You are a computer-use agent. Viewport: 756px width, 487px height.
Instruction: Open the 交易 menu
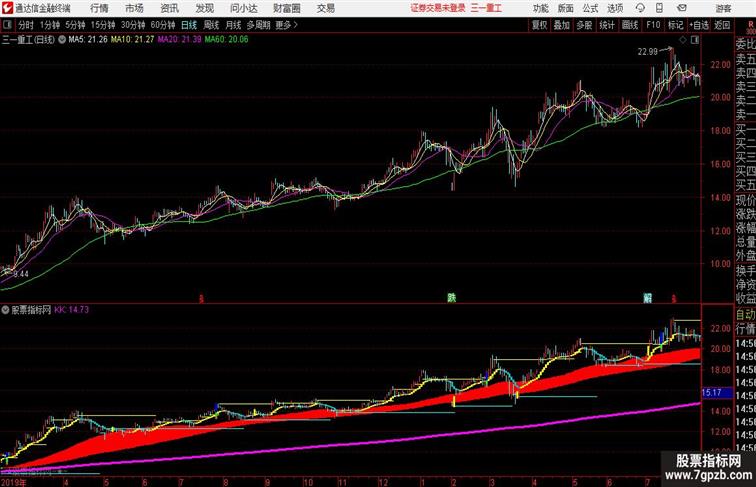(325, 8)
